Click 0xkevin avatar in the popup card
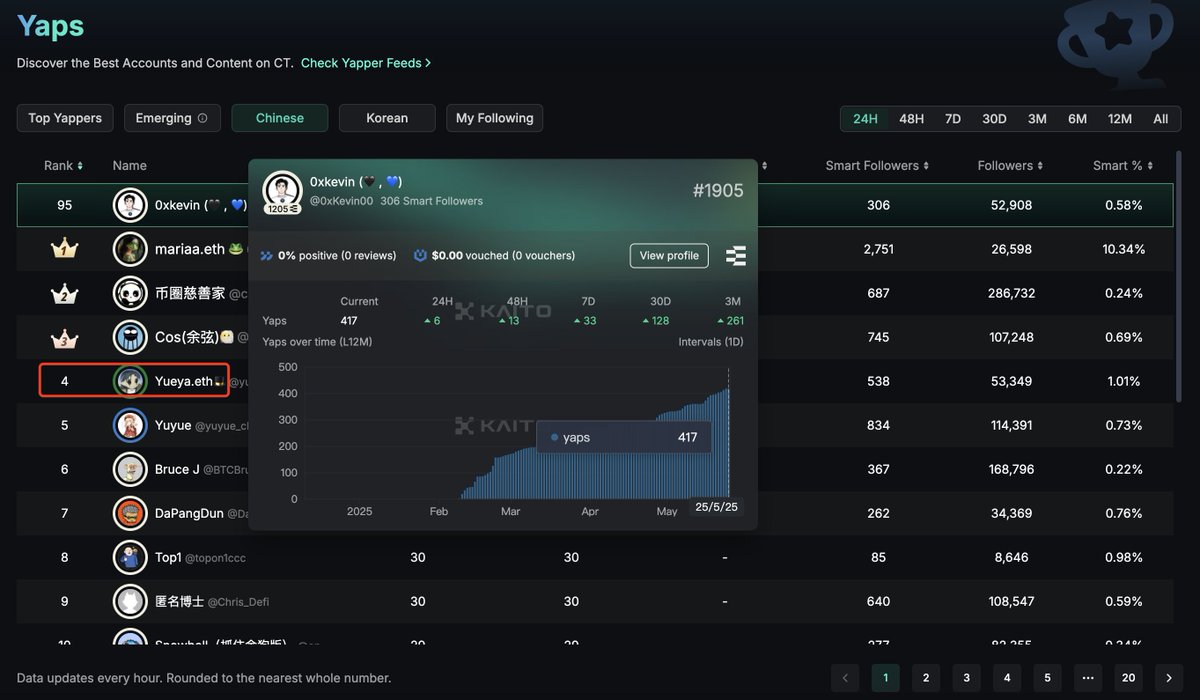1200x700 pixels. [282, 192]
